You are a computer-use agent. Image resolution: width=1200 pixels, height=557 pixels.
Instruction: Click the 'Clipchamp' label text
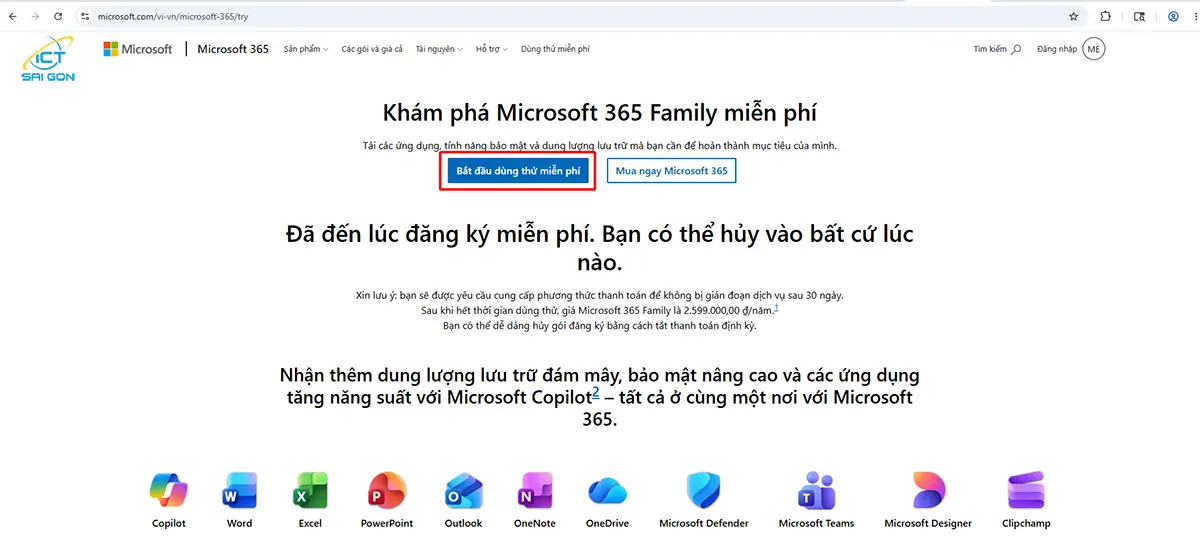click(1026, 523)
